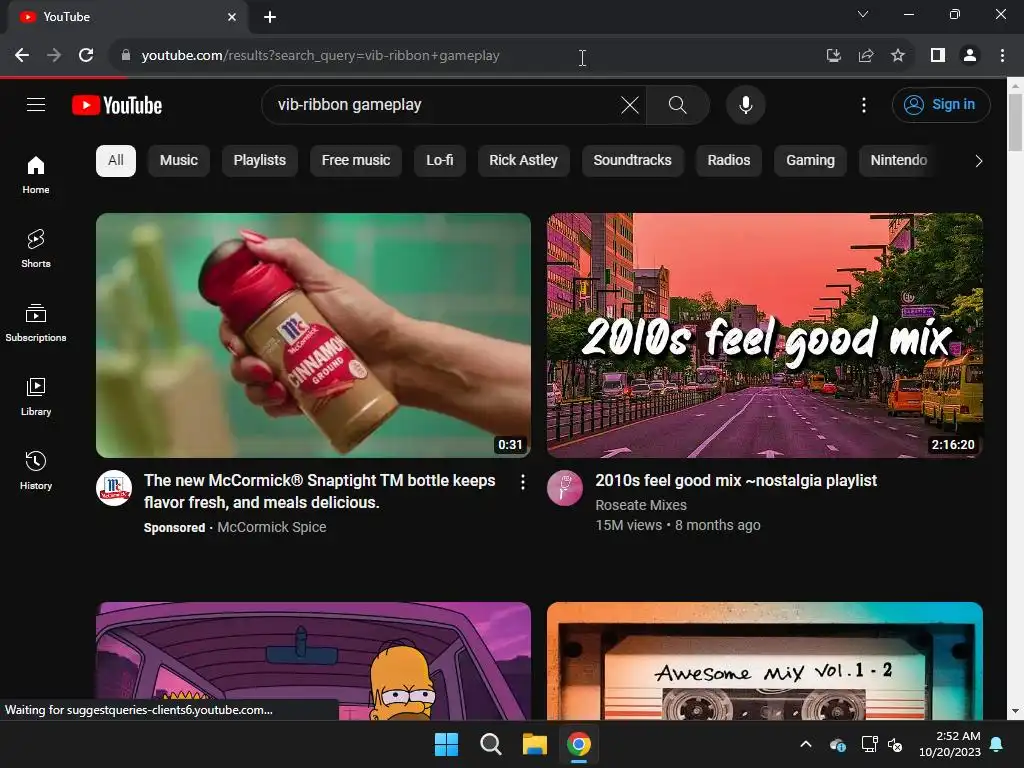The image size is (1024, 768).
Task: Click the browser forward arrow
Action: (x=54, y=56)
